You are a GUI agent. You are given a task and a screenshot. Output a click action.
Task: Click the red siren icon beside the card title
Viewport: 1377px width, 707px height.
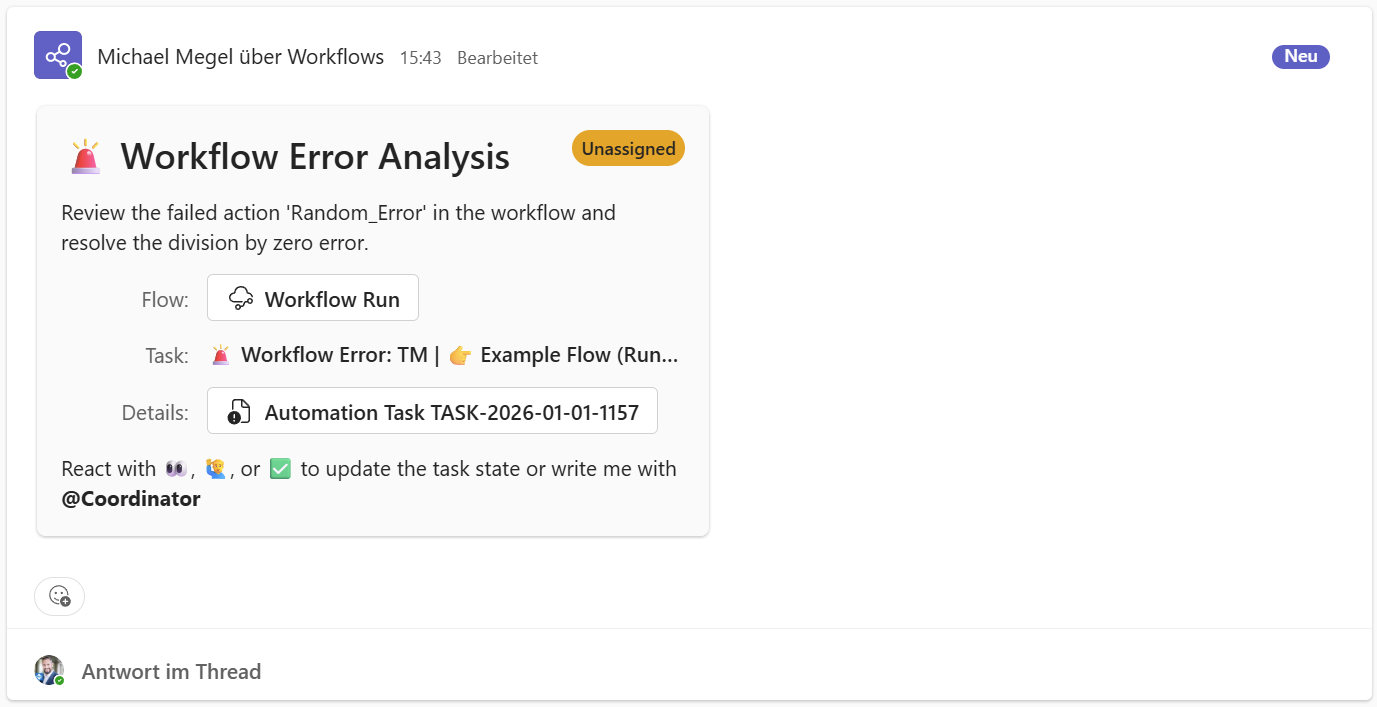click(x=86, y=157)
